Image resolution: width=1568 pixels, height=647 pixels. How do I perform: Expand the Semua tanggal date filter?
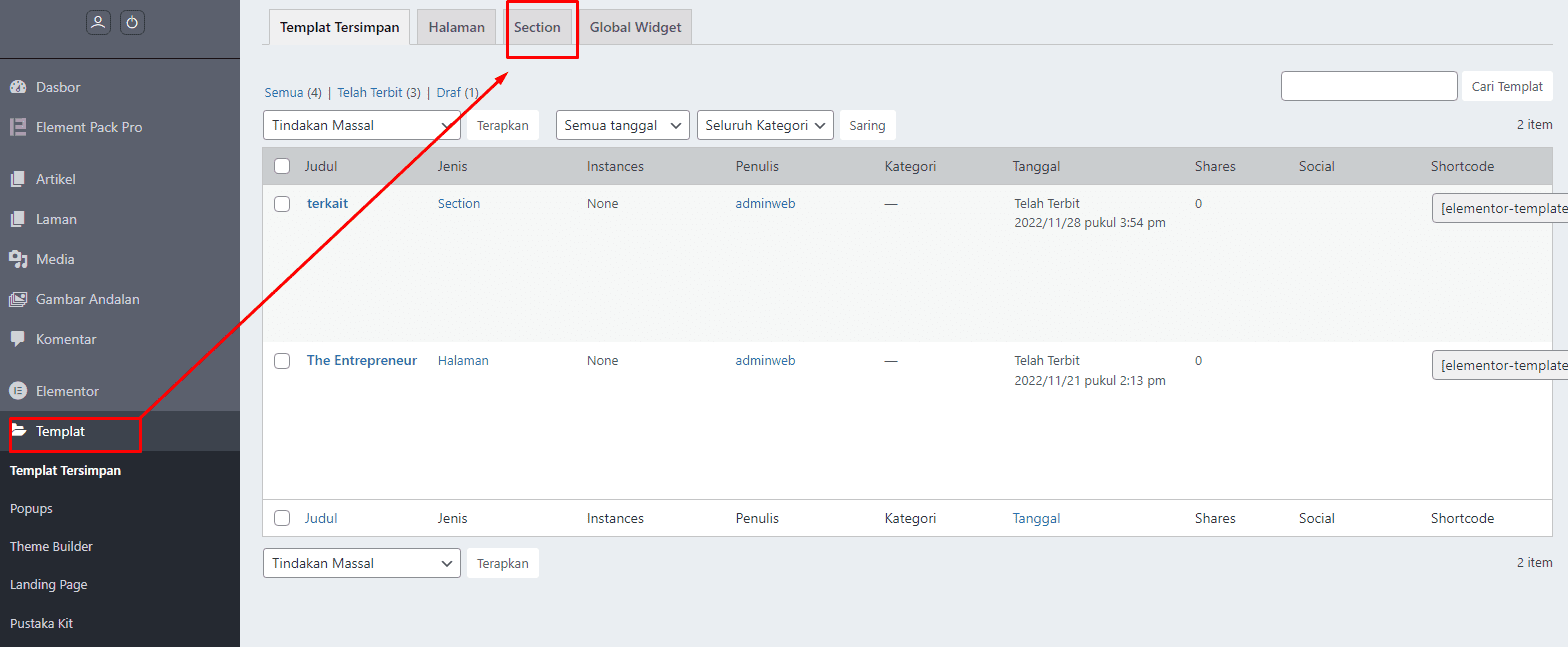click(x=622, y=125)
